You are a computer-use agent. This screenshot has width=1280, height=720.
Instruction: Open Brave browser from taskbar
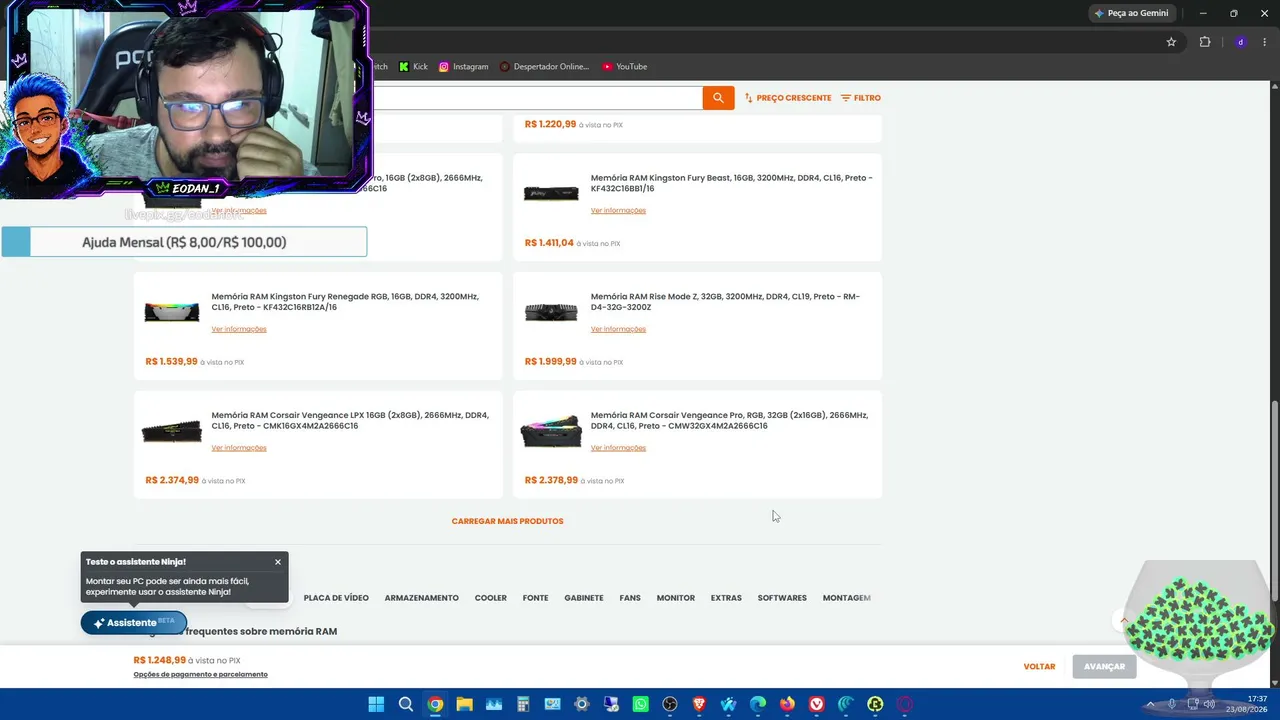tap(699, 704)
